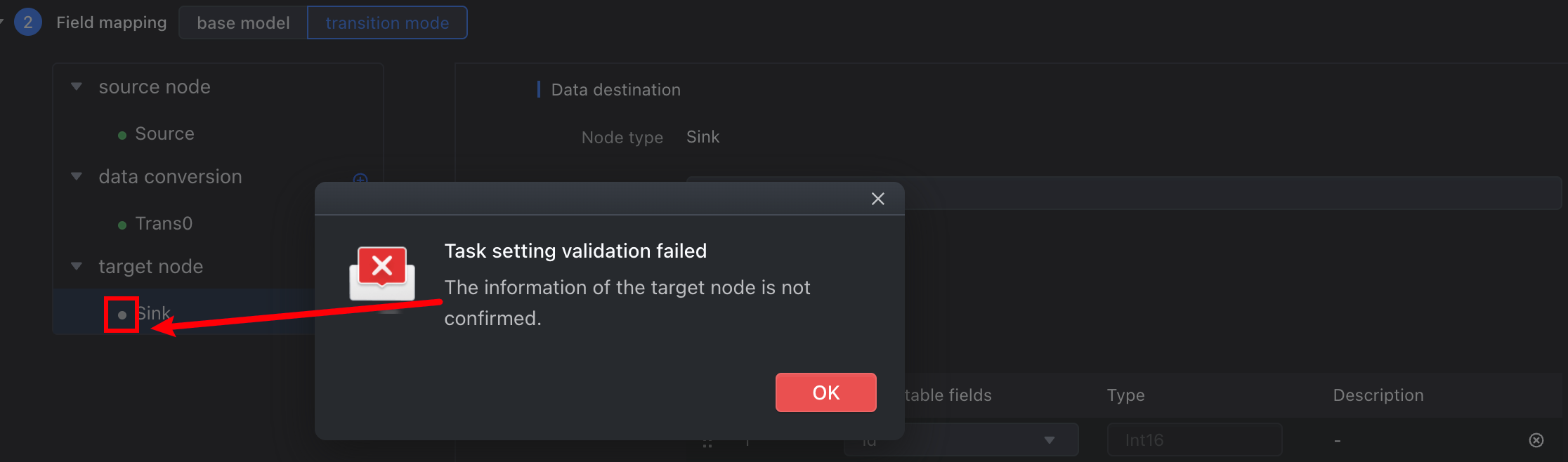This screenshot has width=1568, height=462.
Task: Collapse the source node tree section
Action: coord(77,86)
